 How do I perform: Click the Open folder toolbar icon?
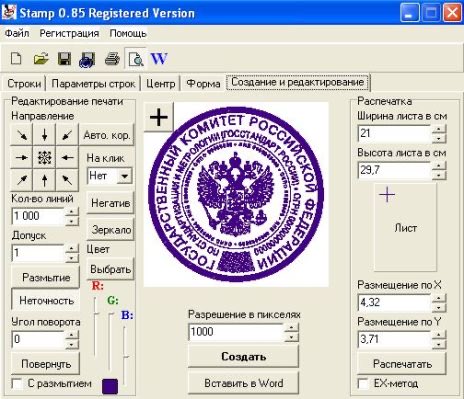[41, 59]
